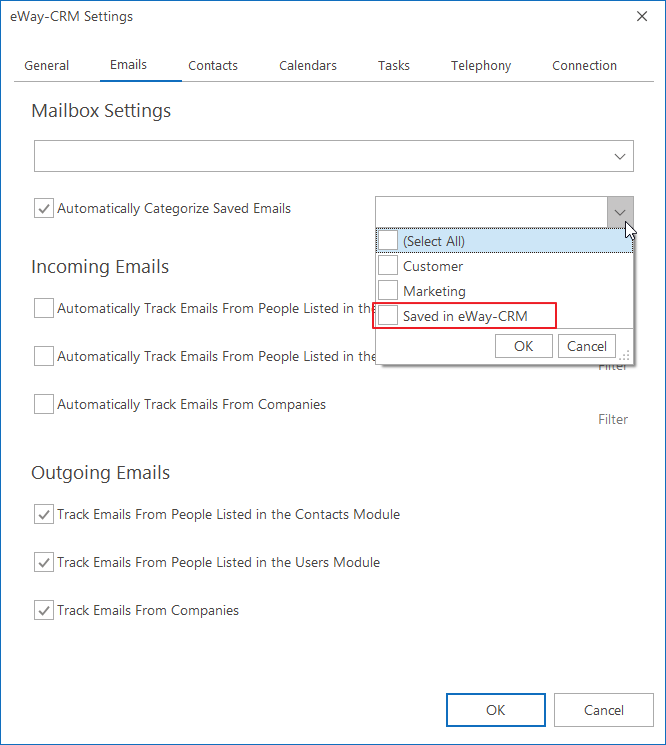Viewport: 666px width, 745px height.
Task: Collapse the category dropdown arrow
Action: pos(620,212)
